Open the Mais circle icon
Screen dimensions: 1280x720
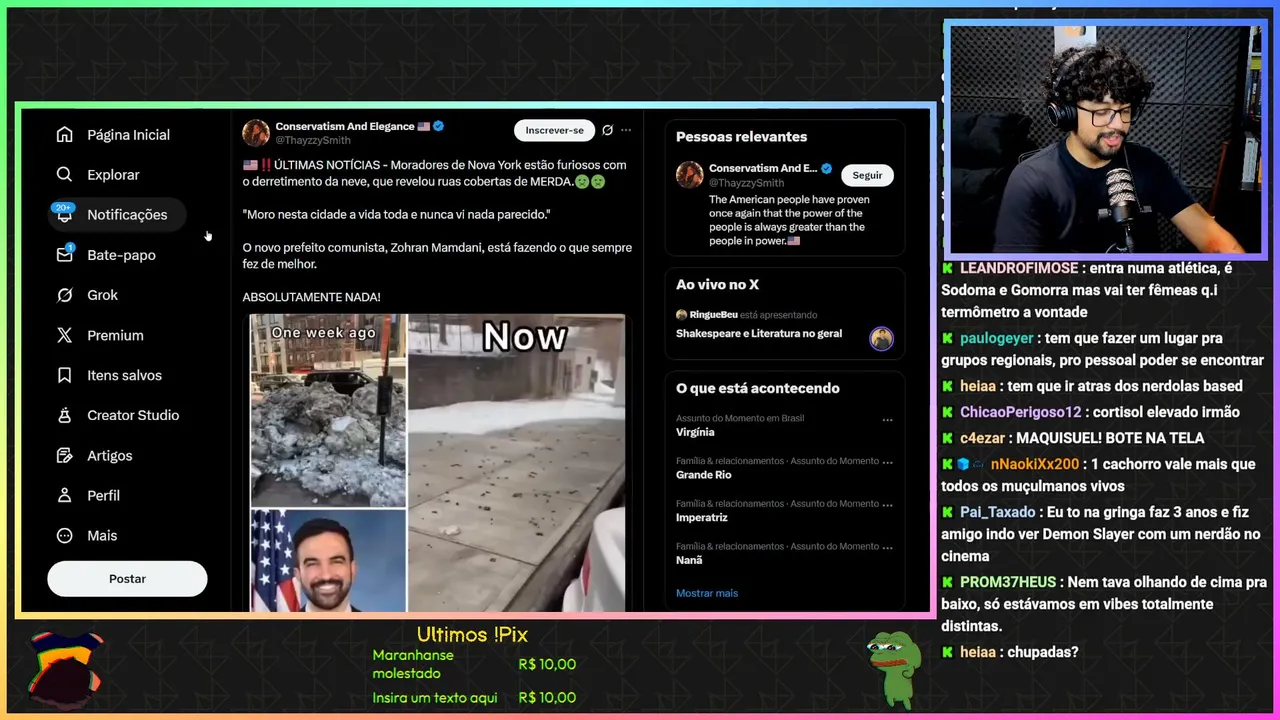[65, 535]
